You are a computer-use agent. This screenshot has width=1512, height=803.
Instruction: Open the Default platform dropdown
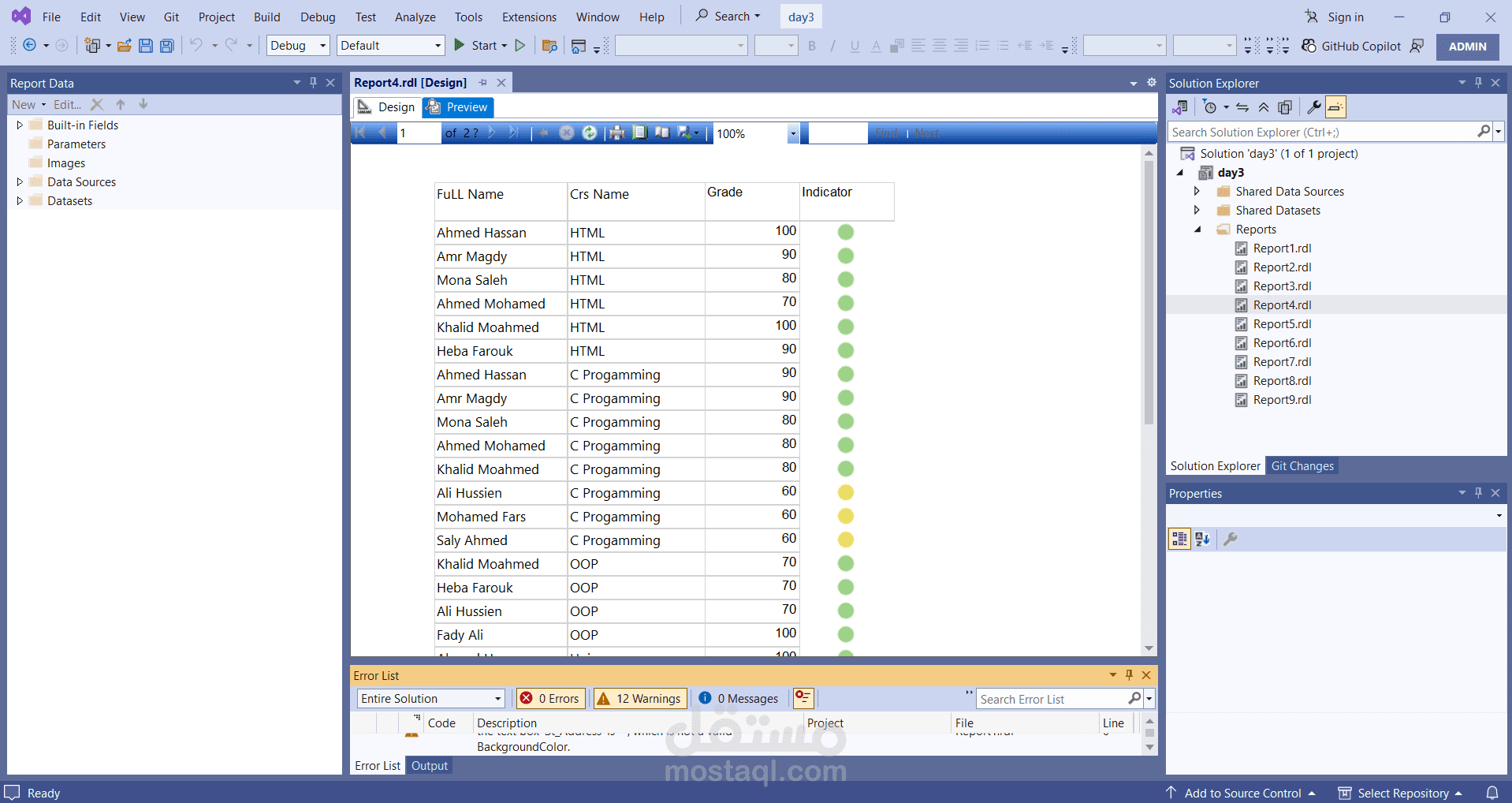coord(391,46)
